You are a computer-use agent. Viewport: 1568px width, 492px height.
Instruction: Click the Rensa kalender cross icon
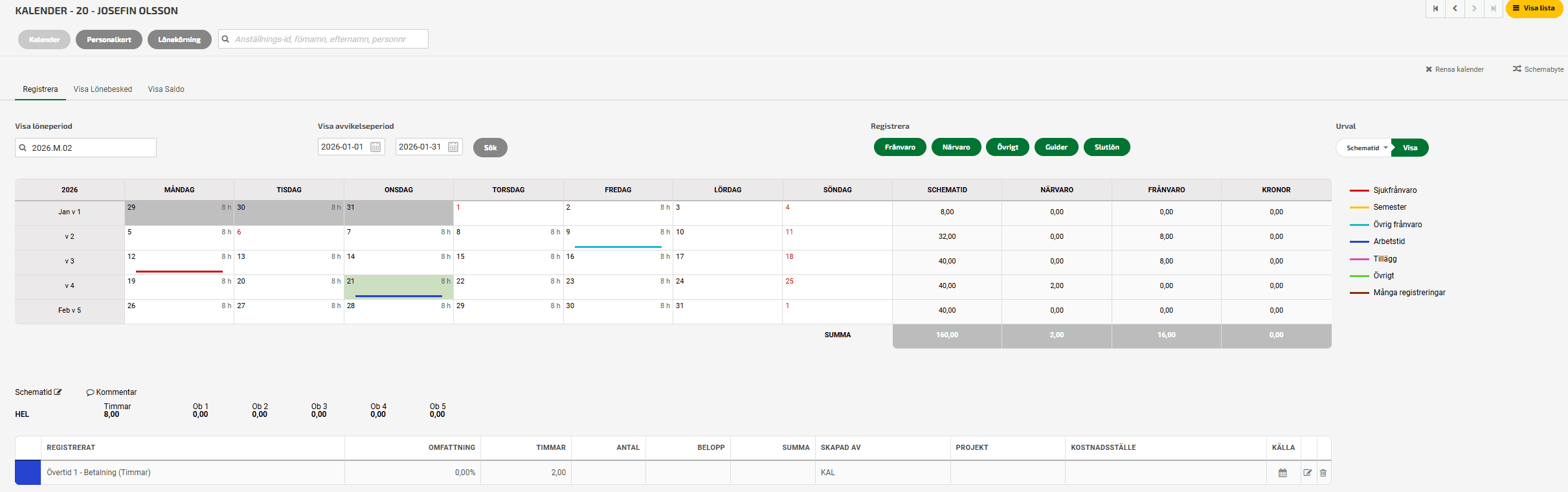1429,69
